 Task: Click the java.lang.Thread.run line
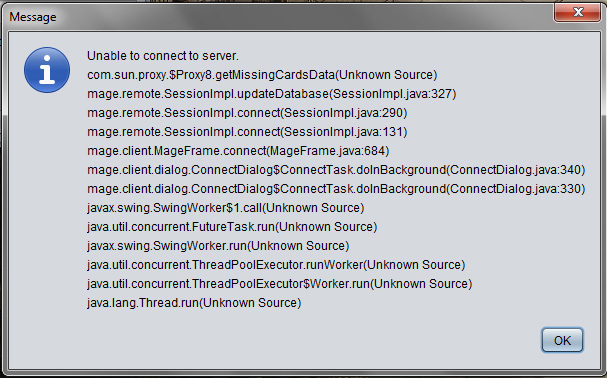pos(194,302)
